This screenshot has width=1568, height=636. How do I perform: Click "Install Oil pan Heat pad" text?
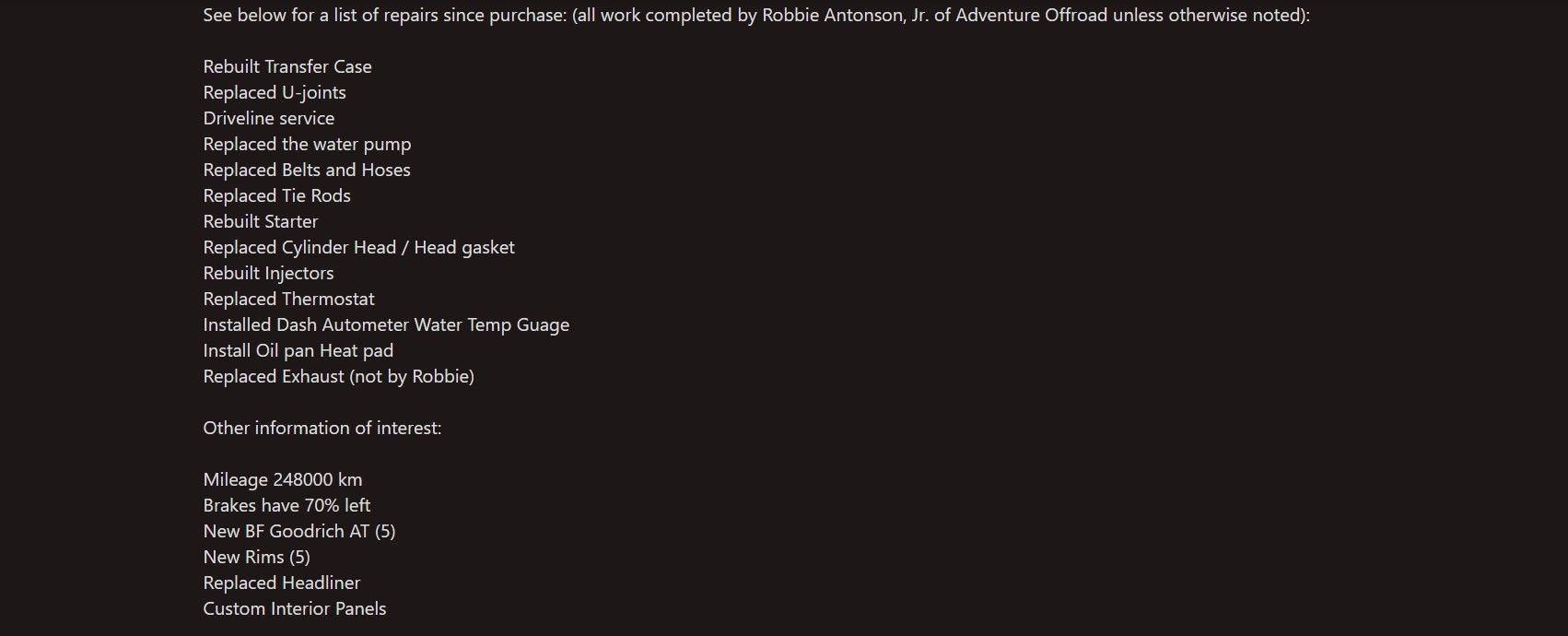click(x=298, y=351)
